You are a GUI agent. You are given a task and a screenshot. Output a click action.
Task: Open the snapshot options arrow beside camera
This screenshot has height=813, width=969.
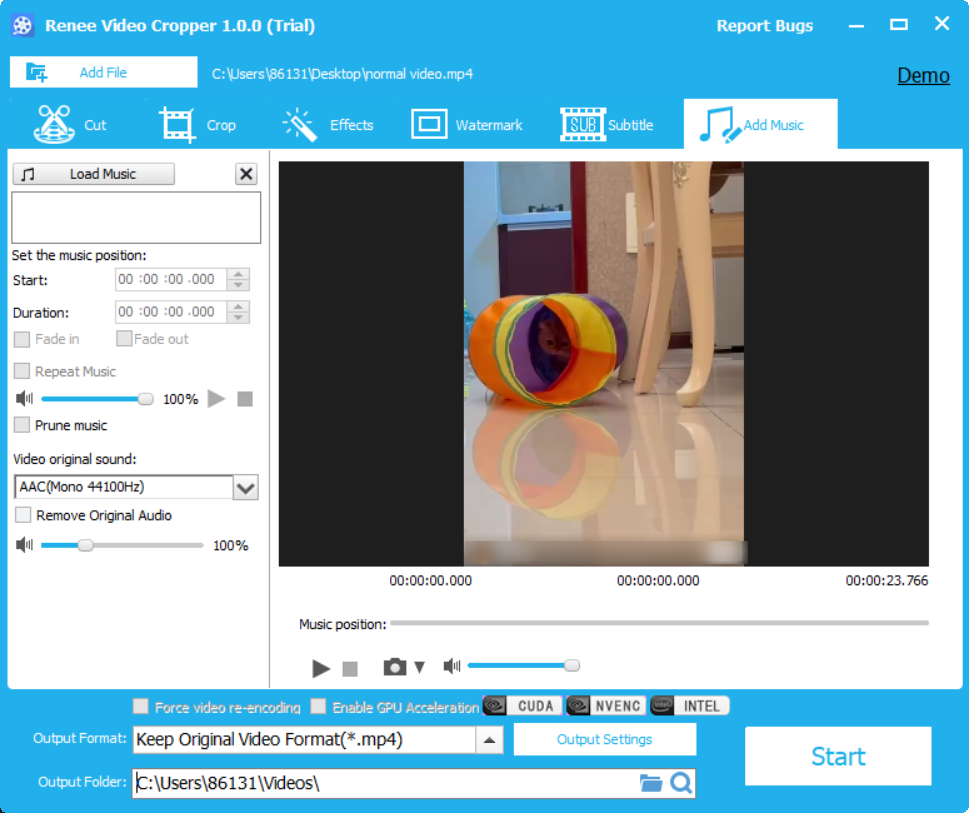(x=420, y=667)
